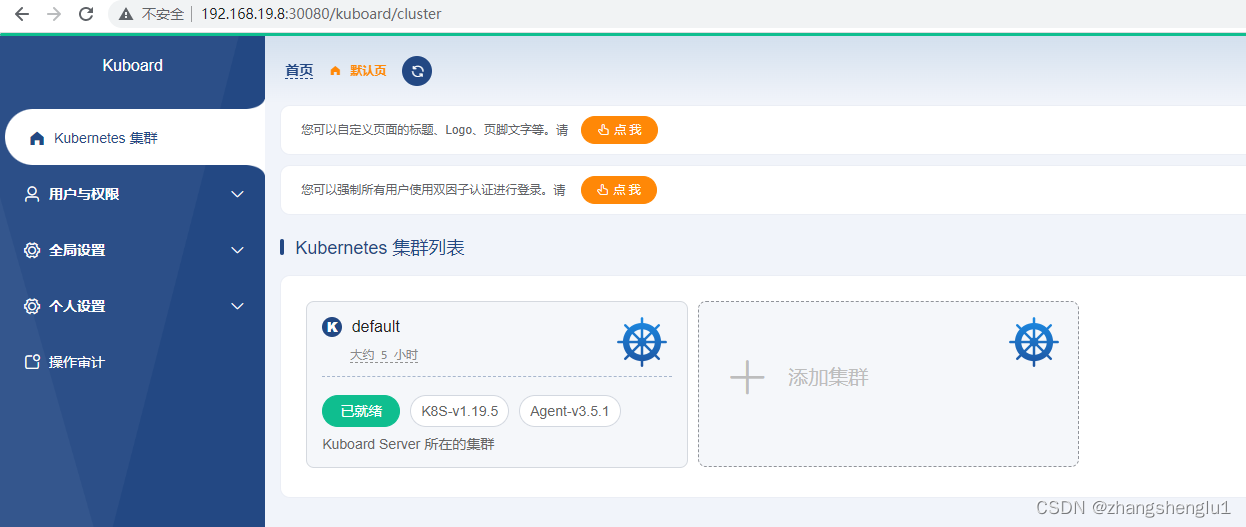This screenshot has height=527, width=1246.
Task: Click the round blue refresh button
Action: tap(417, 71)
